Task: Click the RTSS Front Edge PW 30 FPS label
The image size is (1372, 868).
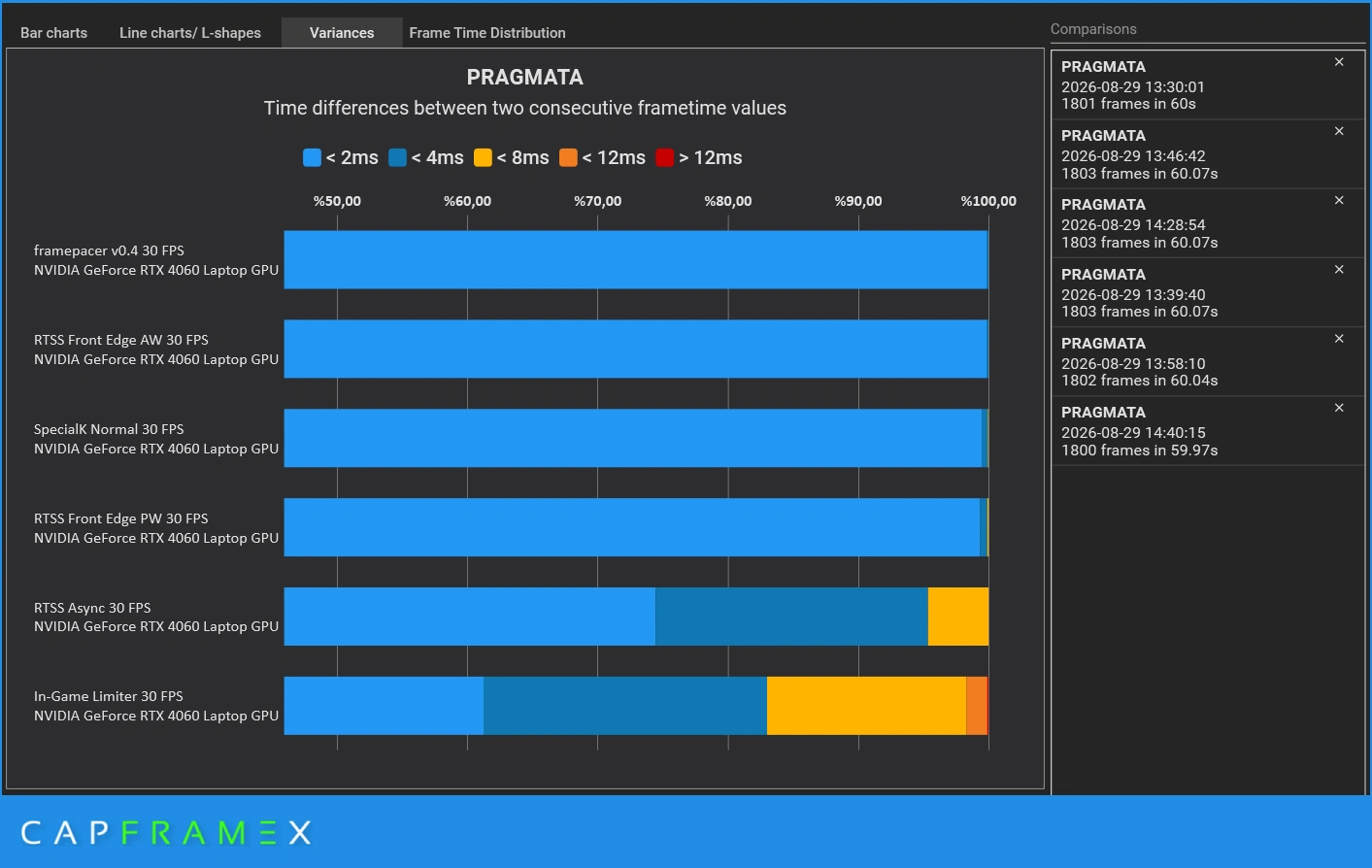Action: click(121, 518)
